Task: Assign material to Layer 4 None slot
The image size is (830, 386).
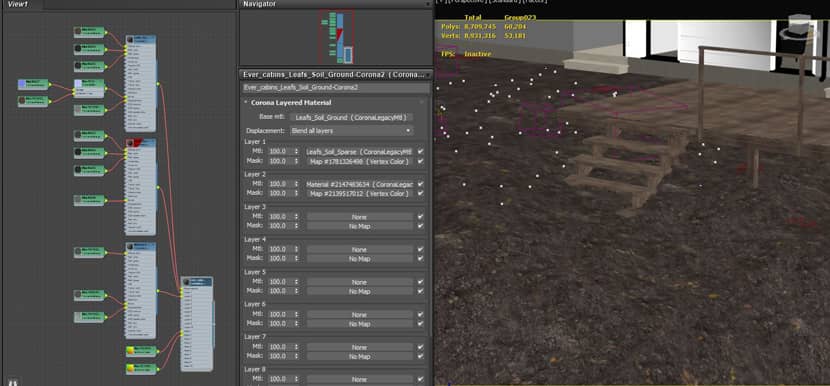Action: pos(359,249)
